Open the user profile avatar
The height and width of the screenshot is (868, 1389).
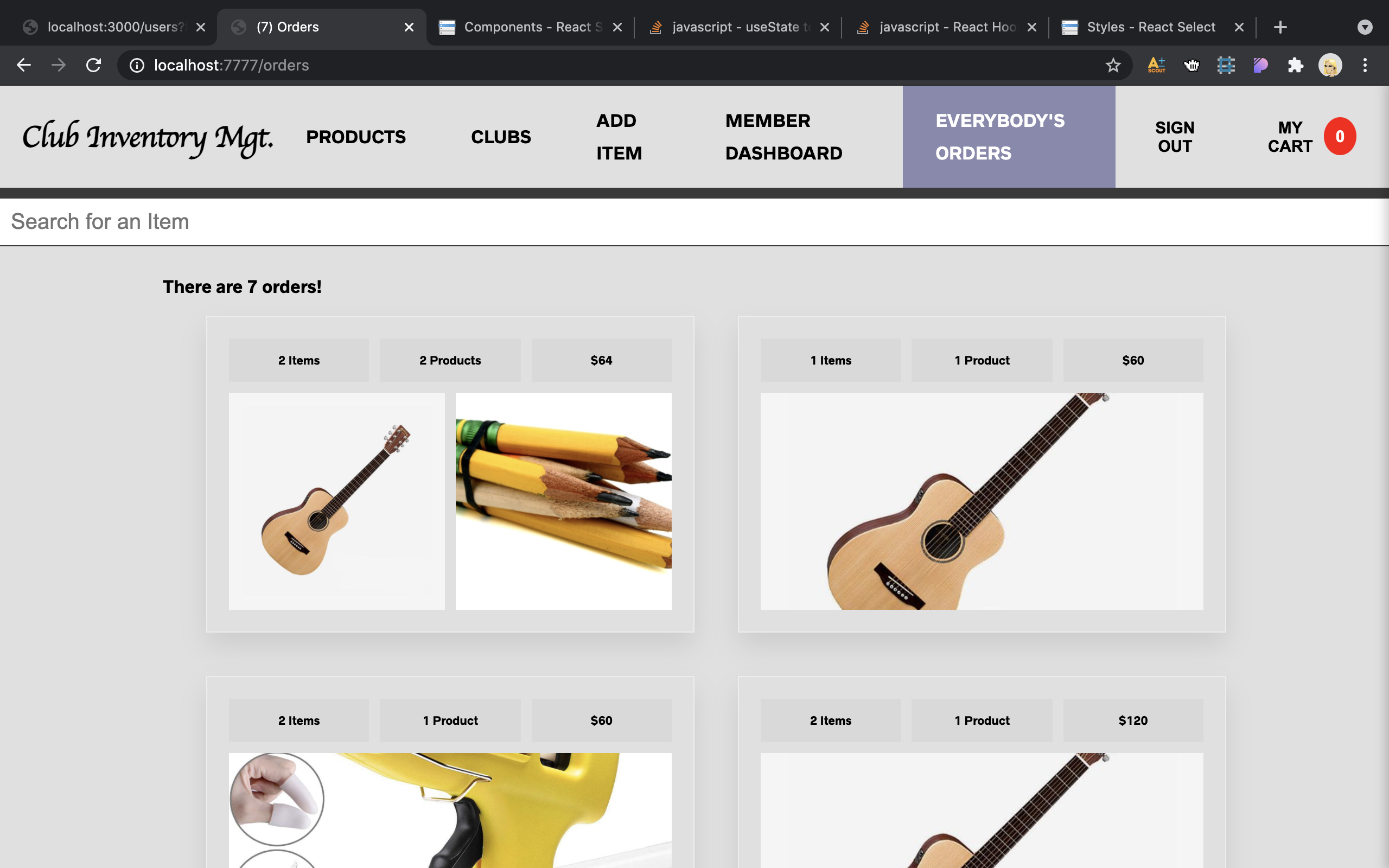click(x=1330, y=65)
